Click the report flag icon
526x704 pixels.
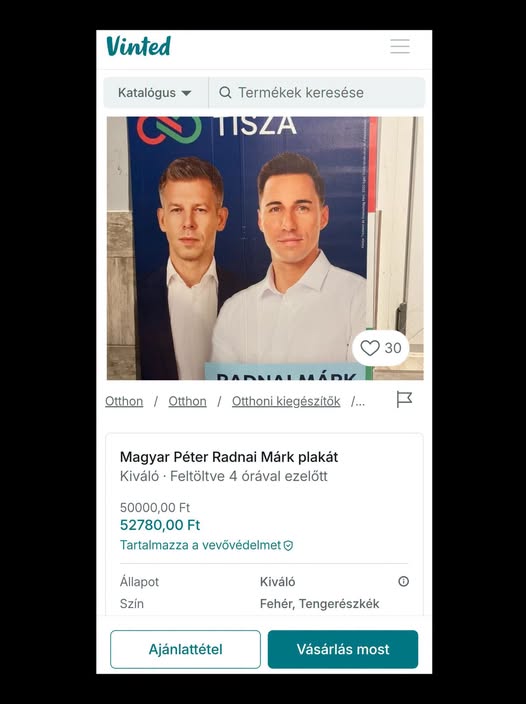point(404,399)
